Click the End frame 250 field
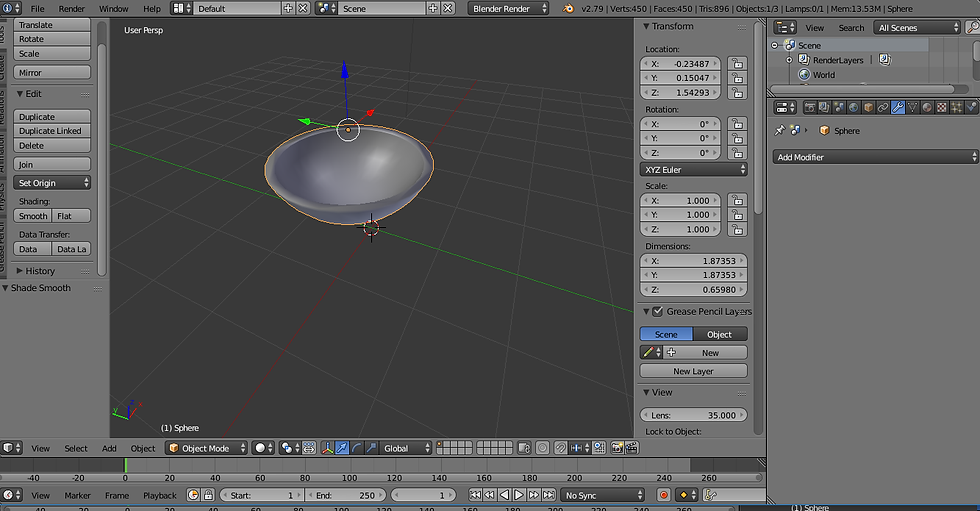 pyautogui.click(x=346, y=495)
